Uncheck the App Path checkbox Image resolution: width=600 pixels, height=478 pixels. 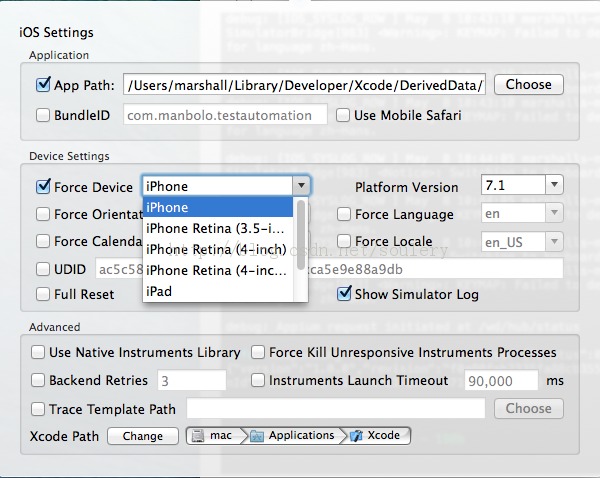43,85
